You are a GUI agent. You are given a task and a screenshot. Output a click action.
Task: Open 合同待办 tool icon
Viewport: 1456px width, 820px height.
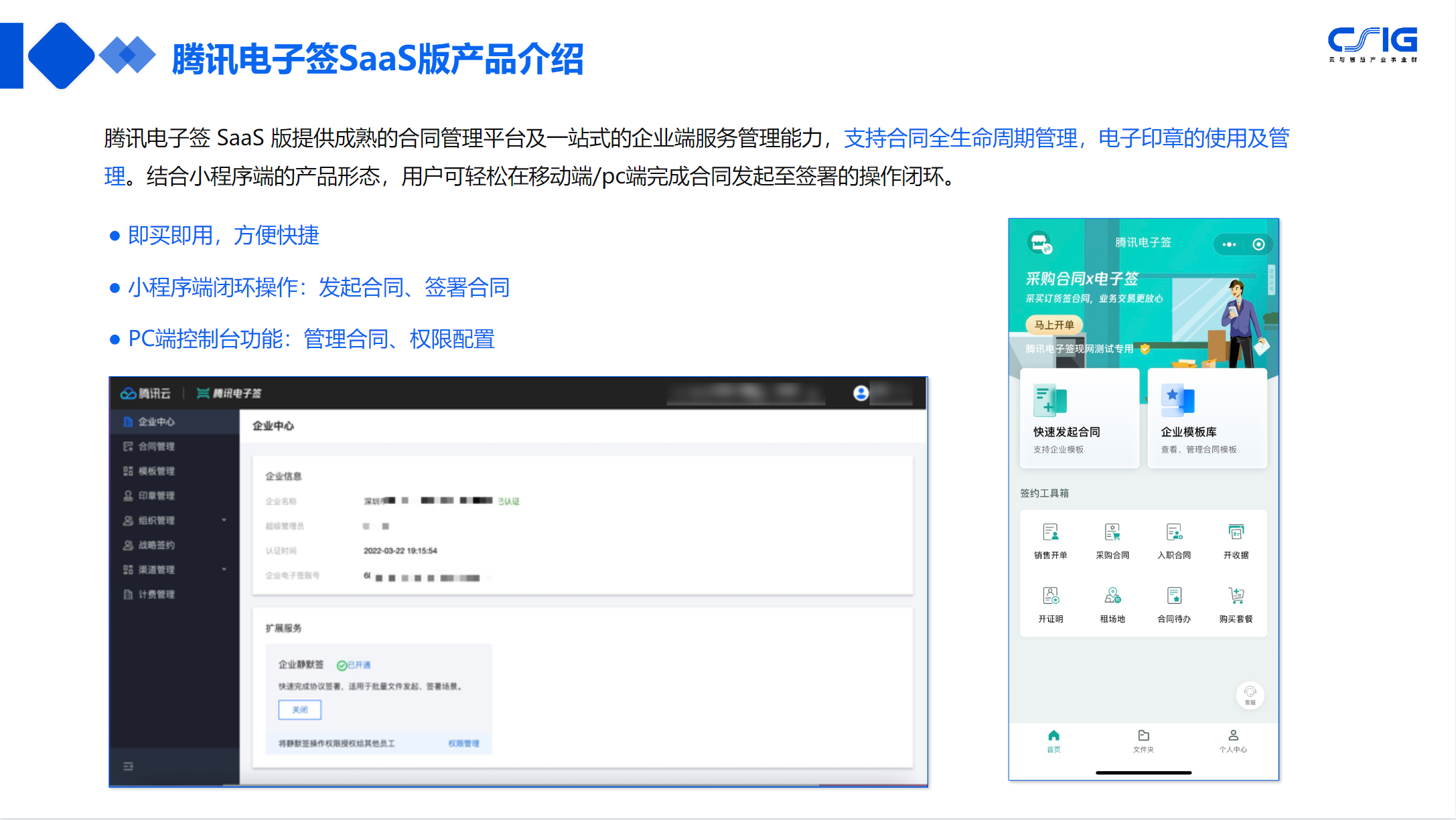tap(1174, 596)
